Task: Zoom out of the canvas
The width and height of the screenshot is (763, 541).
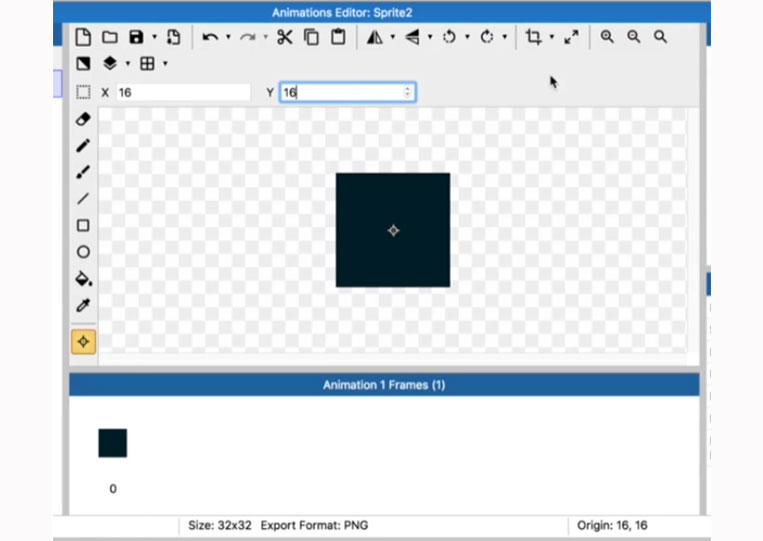Action: click(x=634, y=37)
